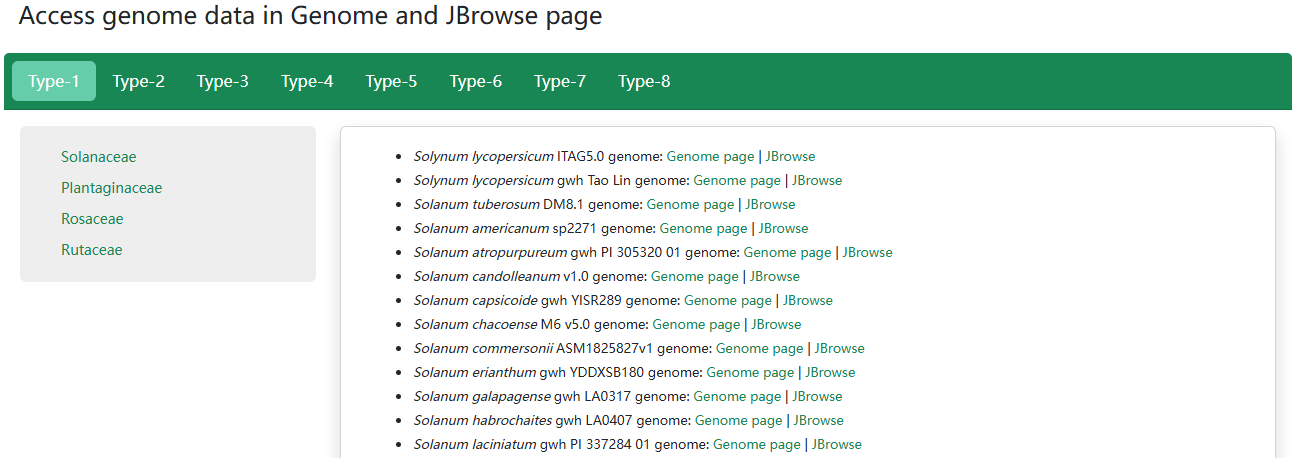
Task: View Genome page for Solanum atropurpureum
Action: tap(787, 252)
